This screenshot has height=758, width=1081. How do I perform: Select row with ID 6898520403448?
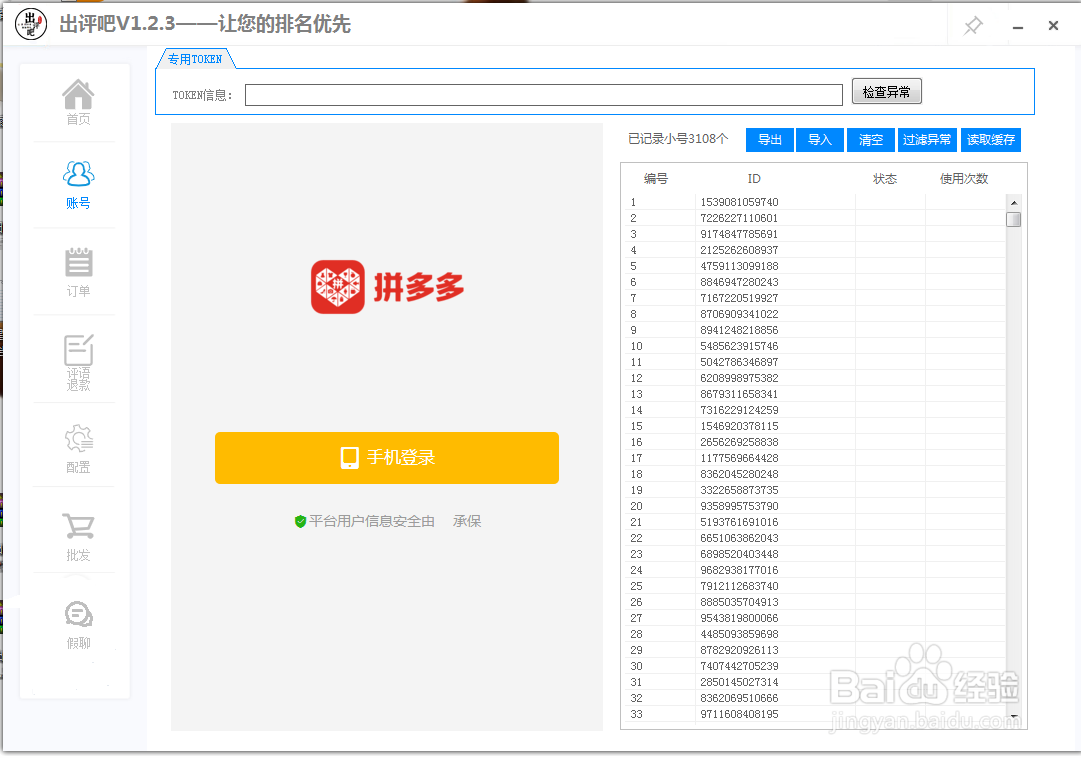(815, 554)
